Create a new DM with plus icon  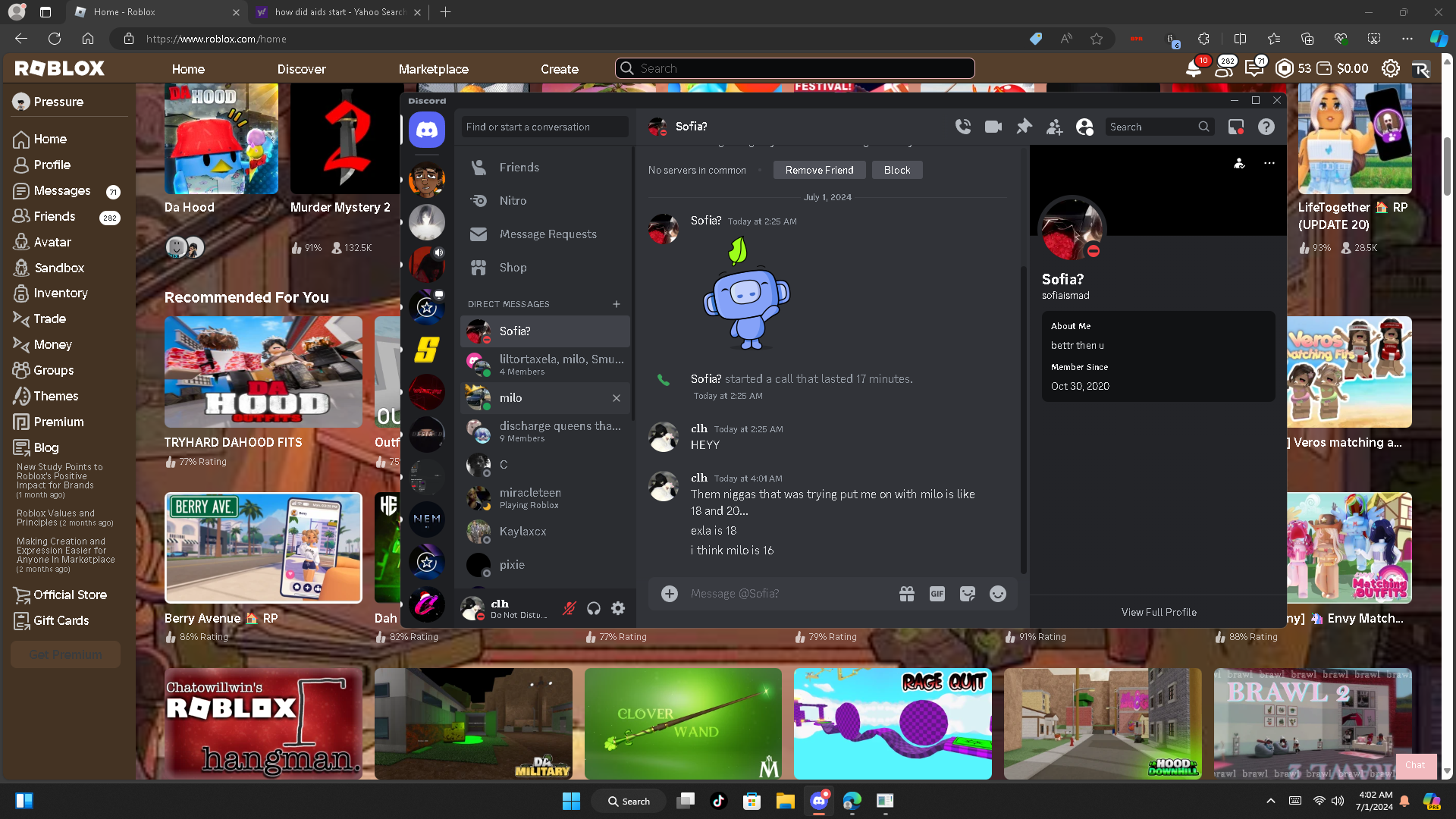click(617, 304)
